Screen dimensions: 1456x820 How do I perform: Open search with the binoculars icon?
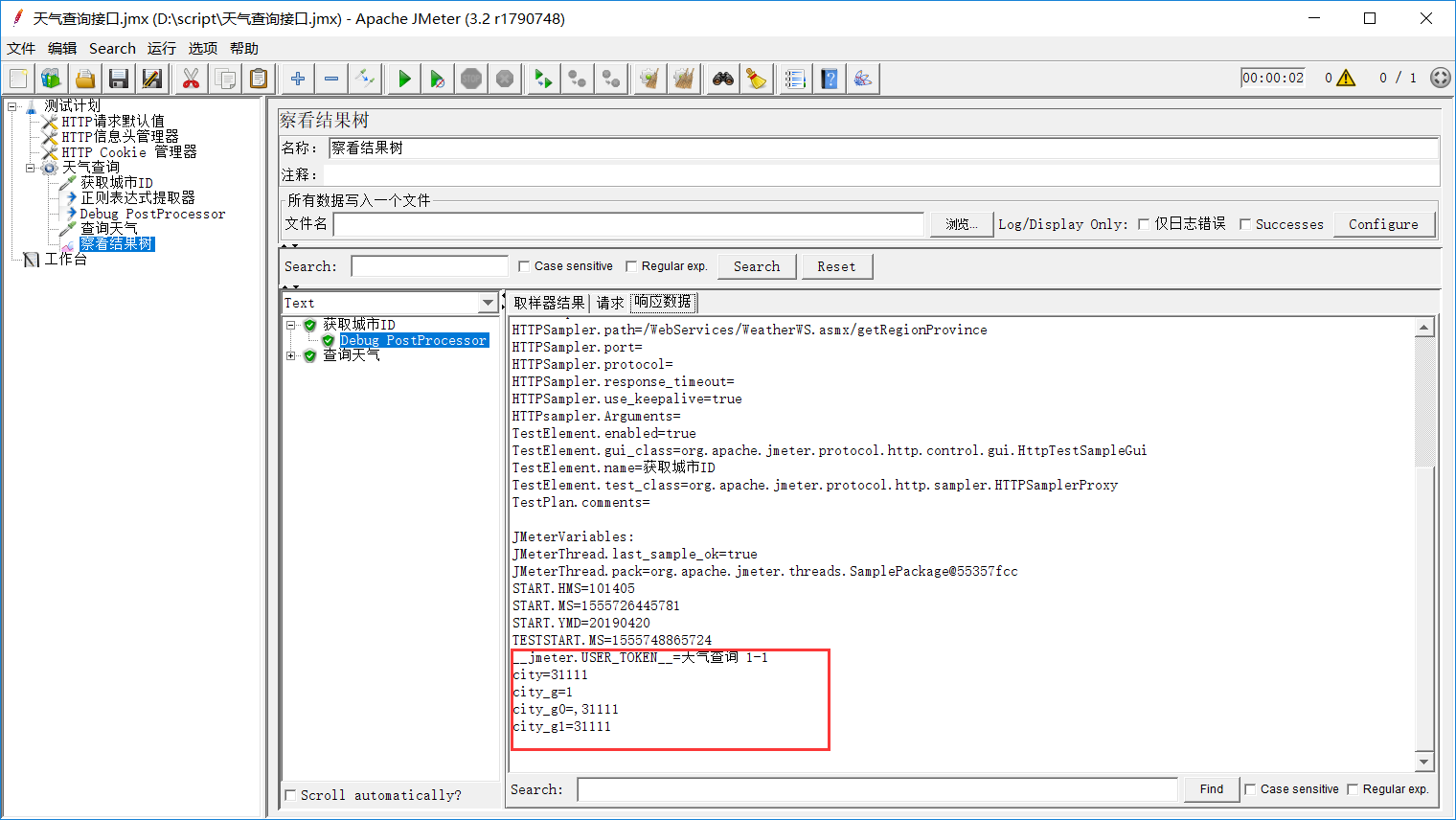723,79
